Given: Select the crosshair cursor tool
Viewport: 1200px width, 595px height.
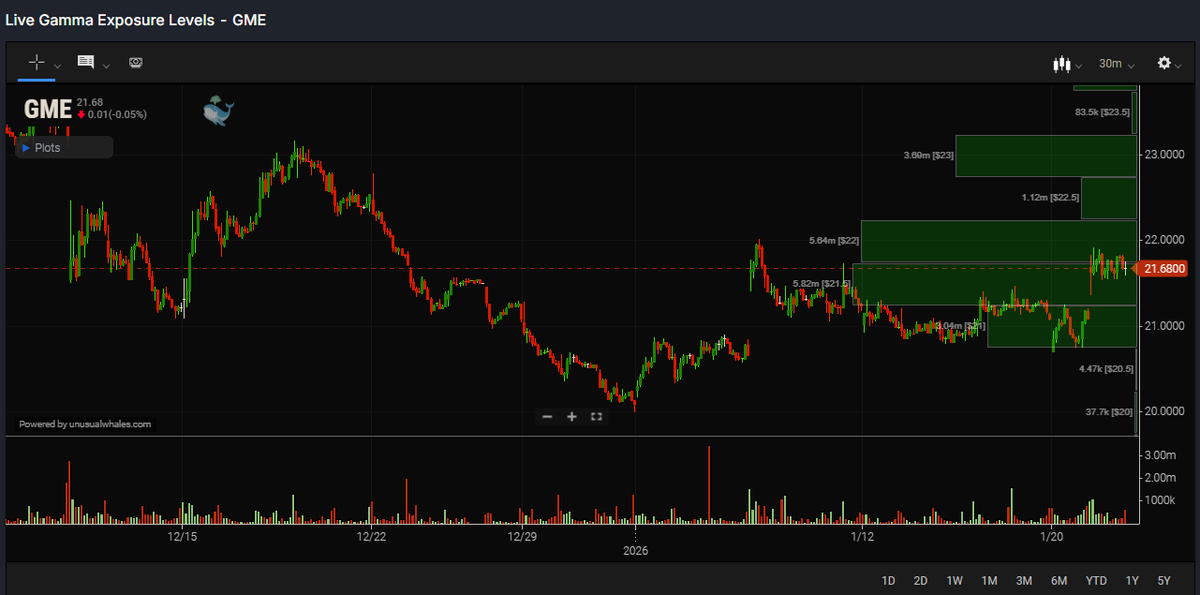Looking at the screenshot, I should click(37, 62).
